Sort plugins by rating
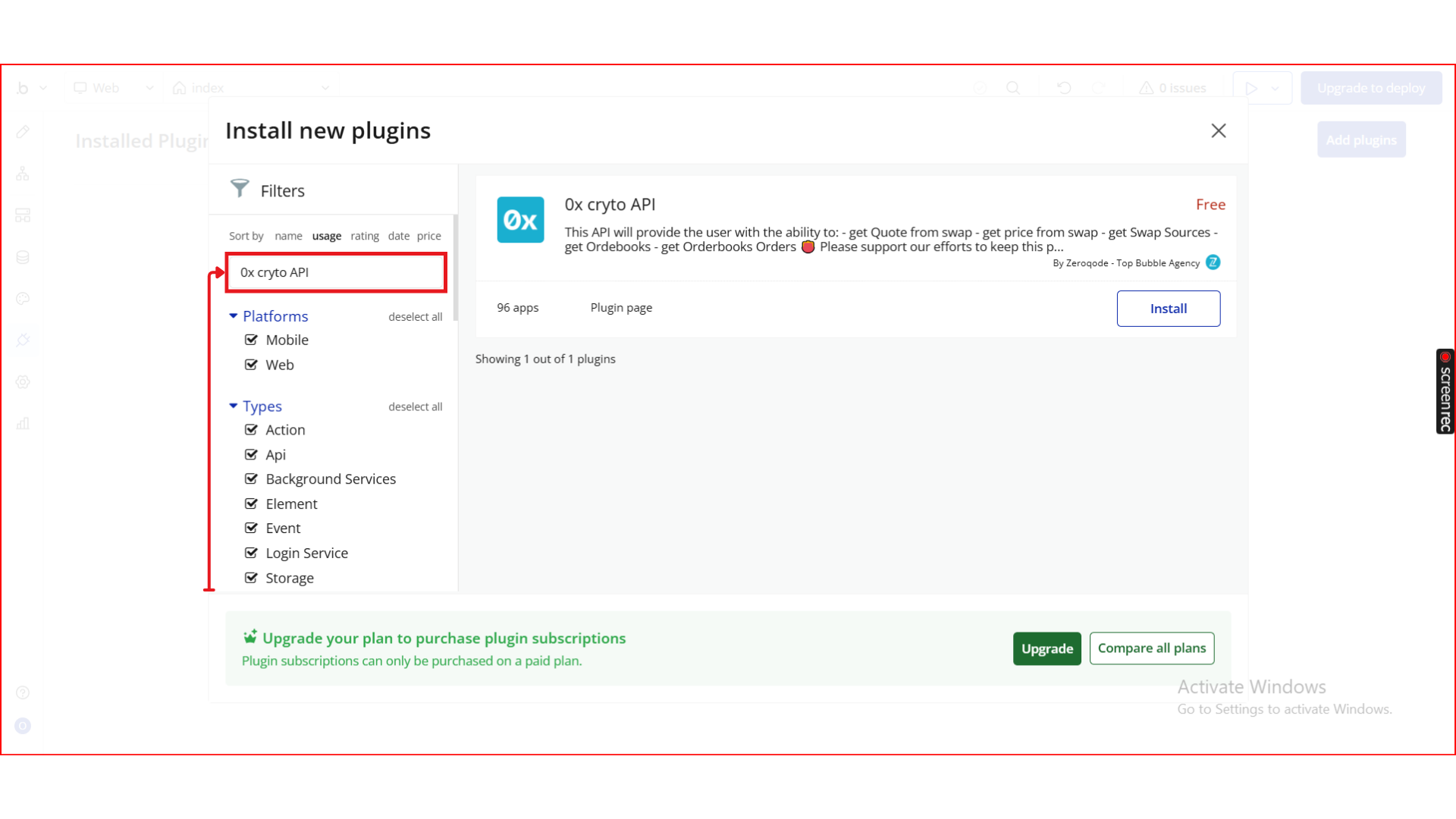1456x819 pixels. pyautogui.click(x=365, y=236)
